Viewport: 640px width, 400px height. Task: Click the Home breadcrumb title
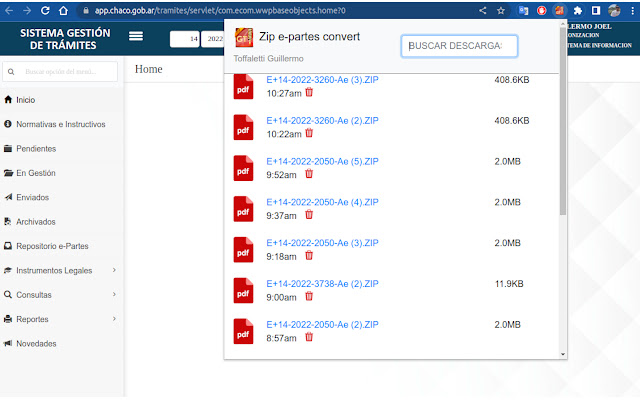click(149, 69)
